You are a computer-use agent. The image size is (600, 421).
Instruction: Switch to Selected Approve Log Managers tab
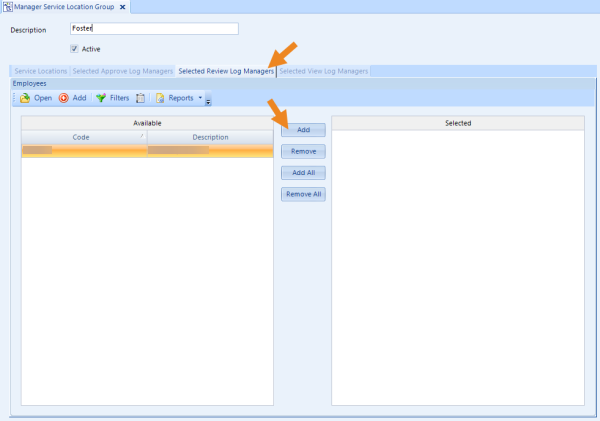click(123, 71)
